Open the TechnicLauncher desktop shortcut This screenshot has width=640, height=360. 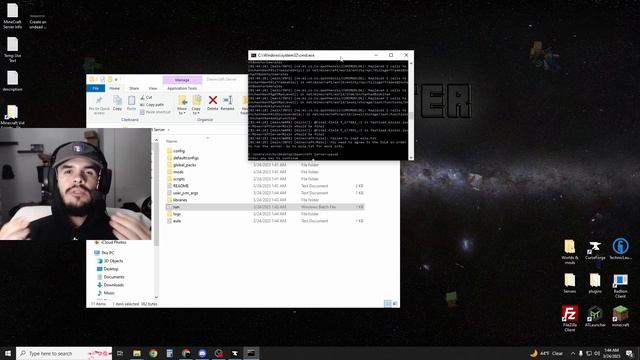tap(620, 249)
